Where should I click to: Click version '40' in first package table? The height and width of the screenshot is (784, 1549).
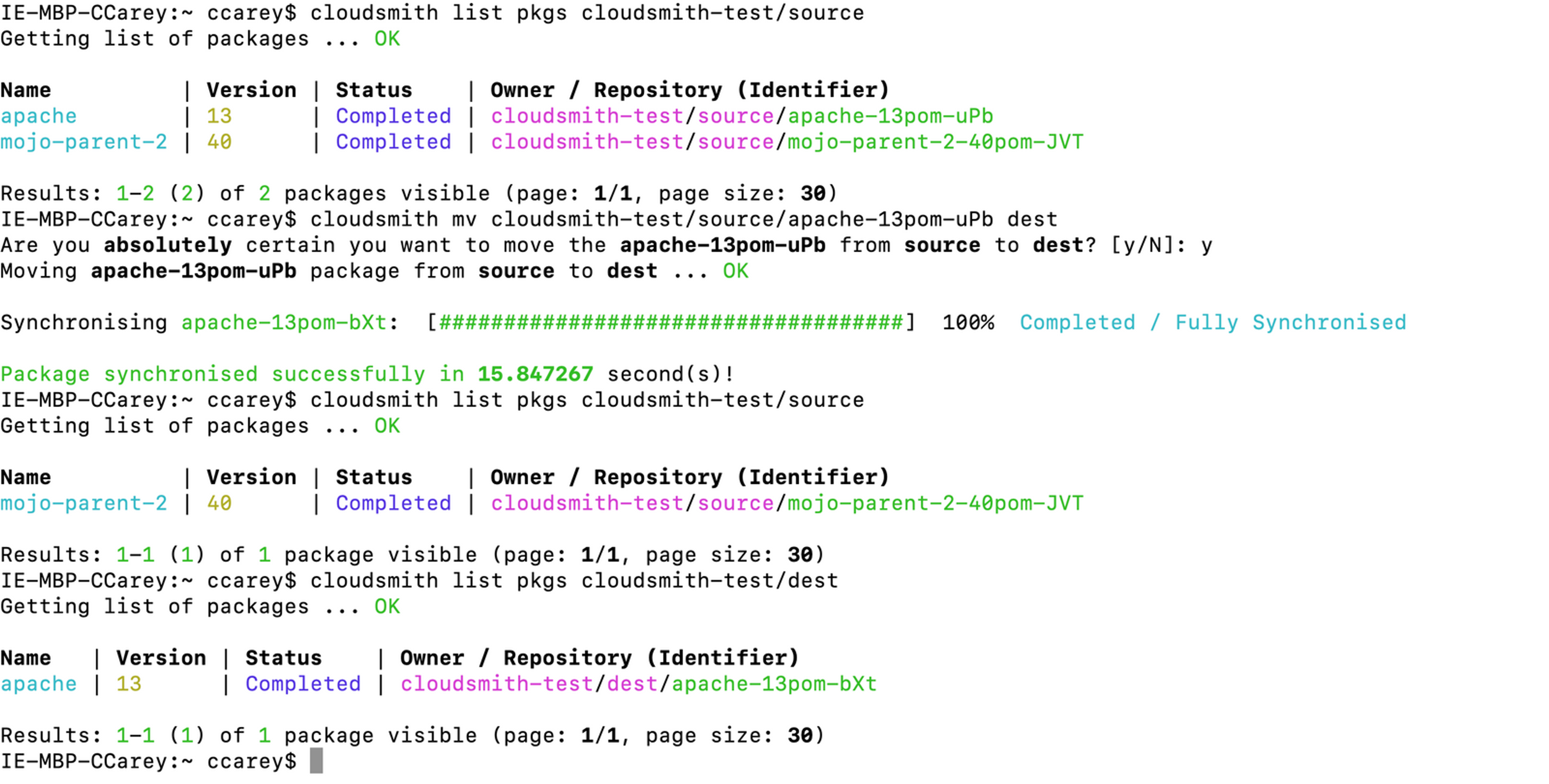pyautogui.click(x=219, y=142)
